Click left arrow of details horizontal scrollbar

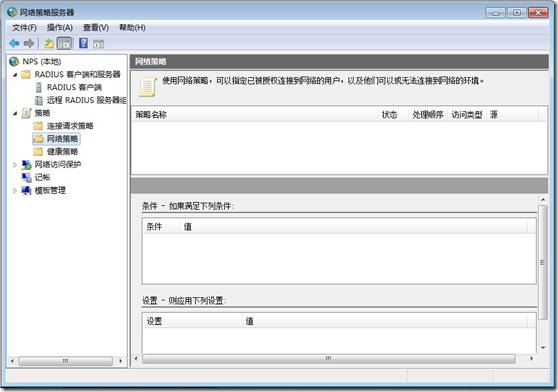pyautogui.click(x=136, y=358)
